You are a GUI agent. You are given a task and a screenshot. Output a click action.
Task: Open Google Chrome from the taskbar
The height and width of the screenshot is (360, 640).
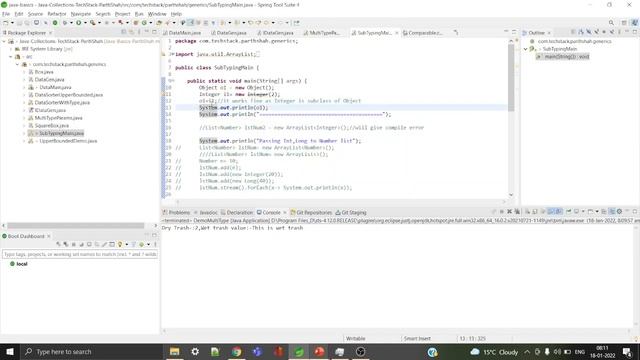click(236, 351)
